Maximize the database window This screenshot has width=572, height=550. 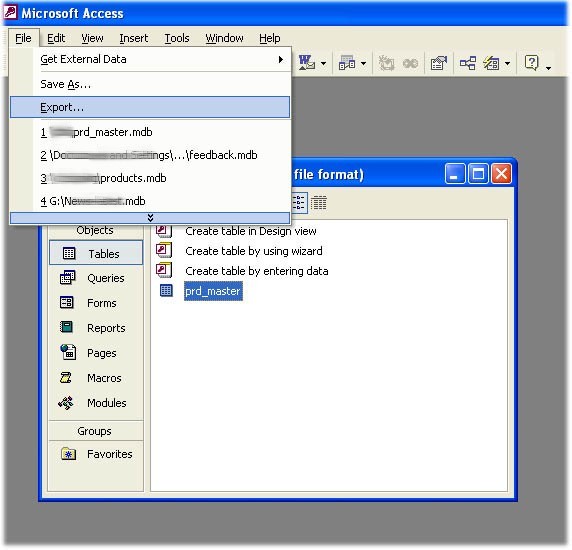(478, 174)
